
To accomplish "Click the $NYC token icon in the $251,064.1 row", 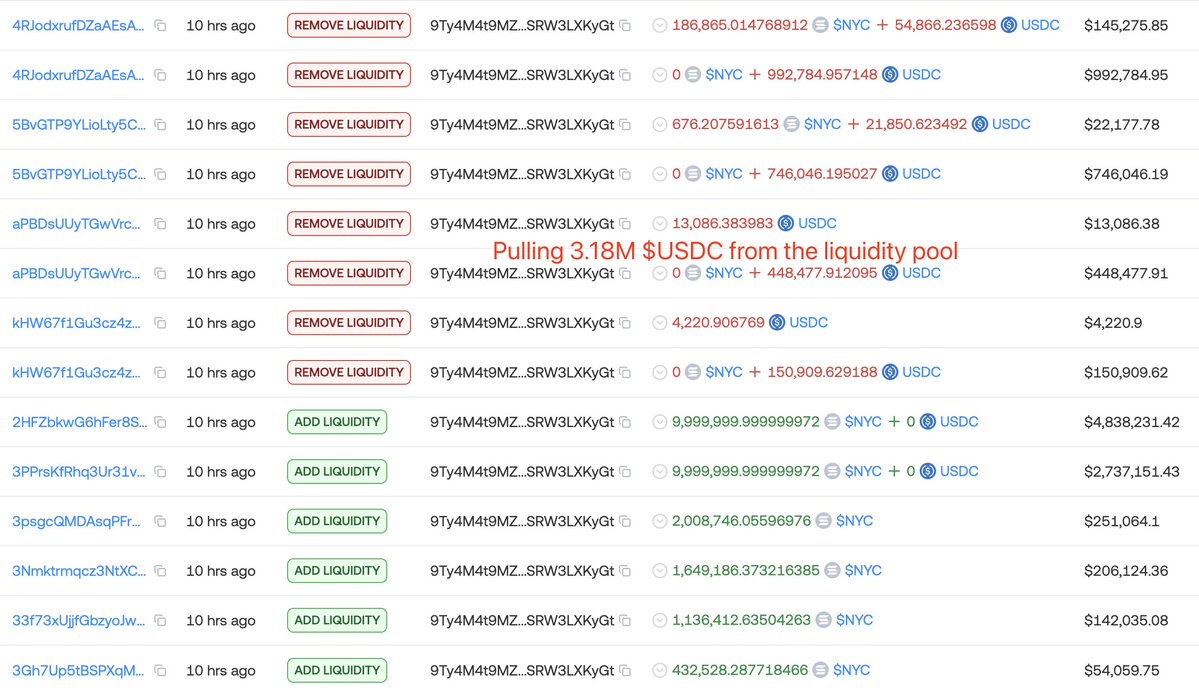I will [824, 521].
